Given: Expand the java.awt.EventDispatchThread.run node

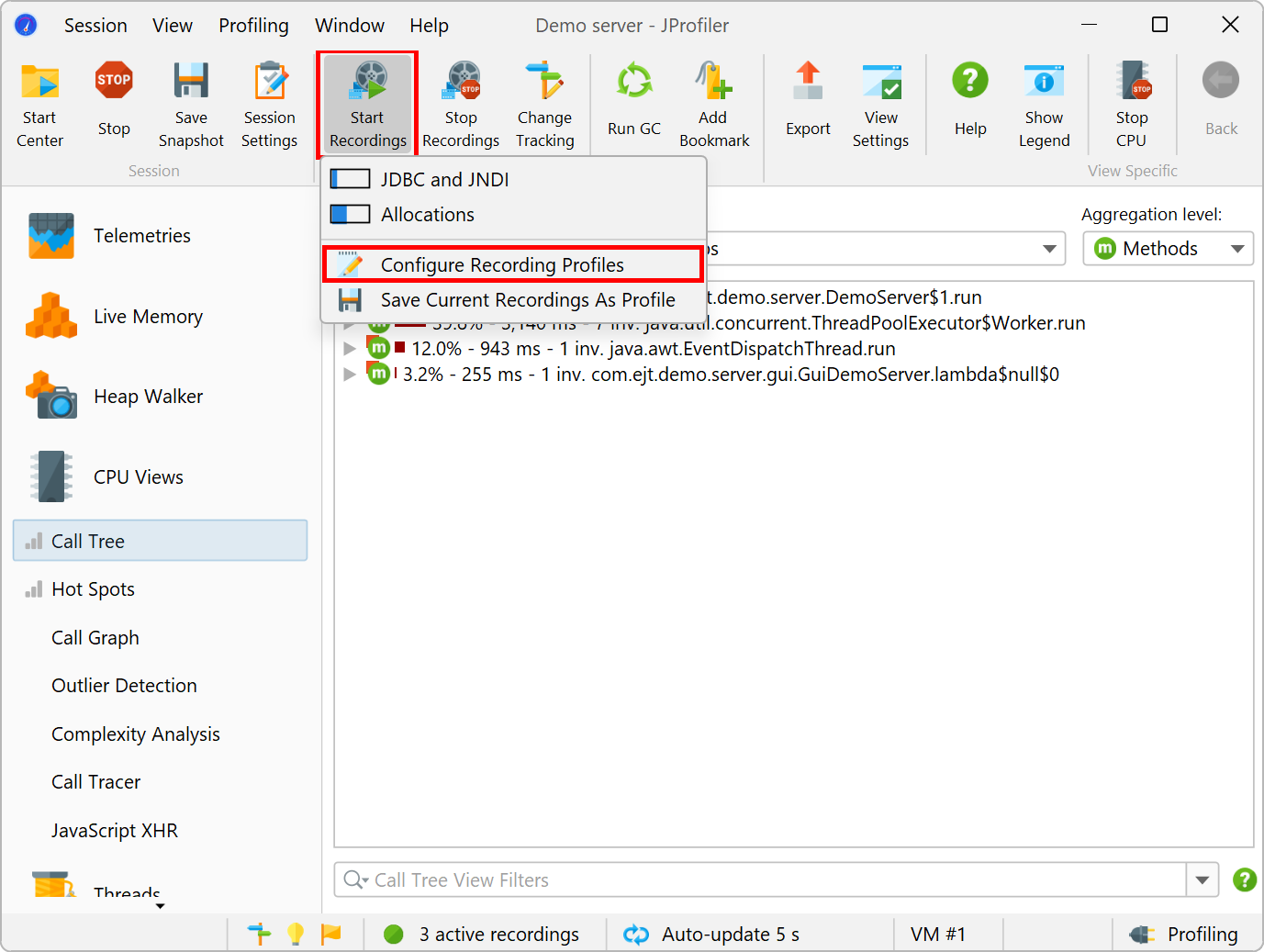Looking at the screenshot, I should tap(350, 349).
